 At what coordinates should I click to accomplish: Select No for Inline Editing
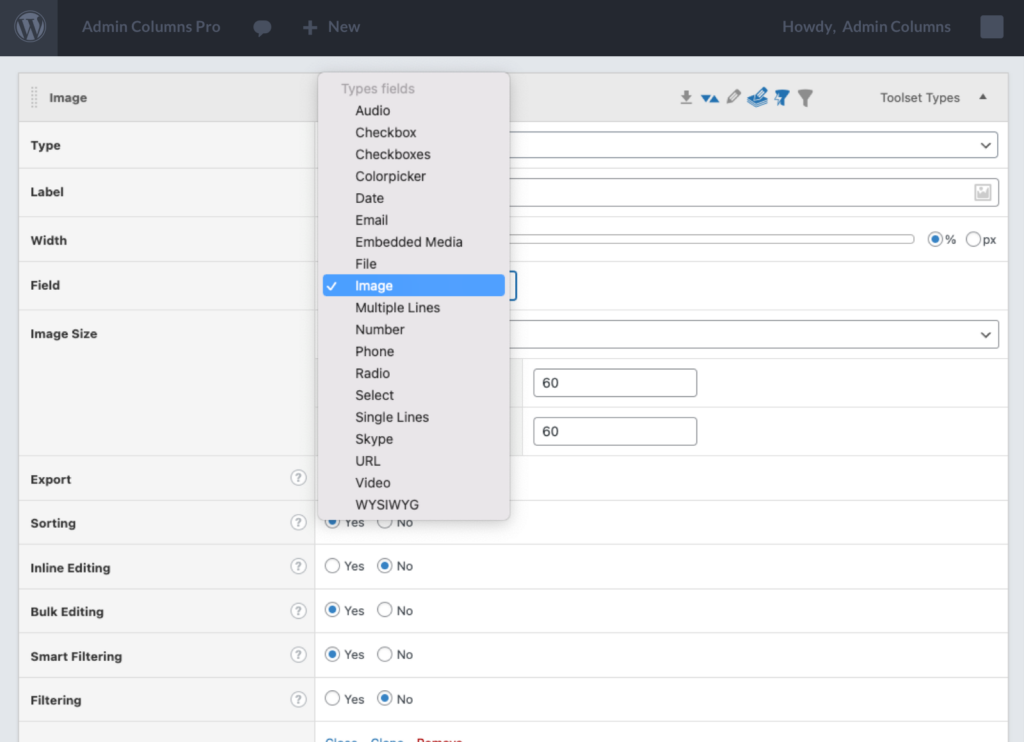385,566
